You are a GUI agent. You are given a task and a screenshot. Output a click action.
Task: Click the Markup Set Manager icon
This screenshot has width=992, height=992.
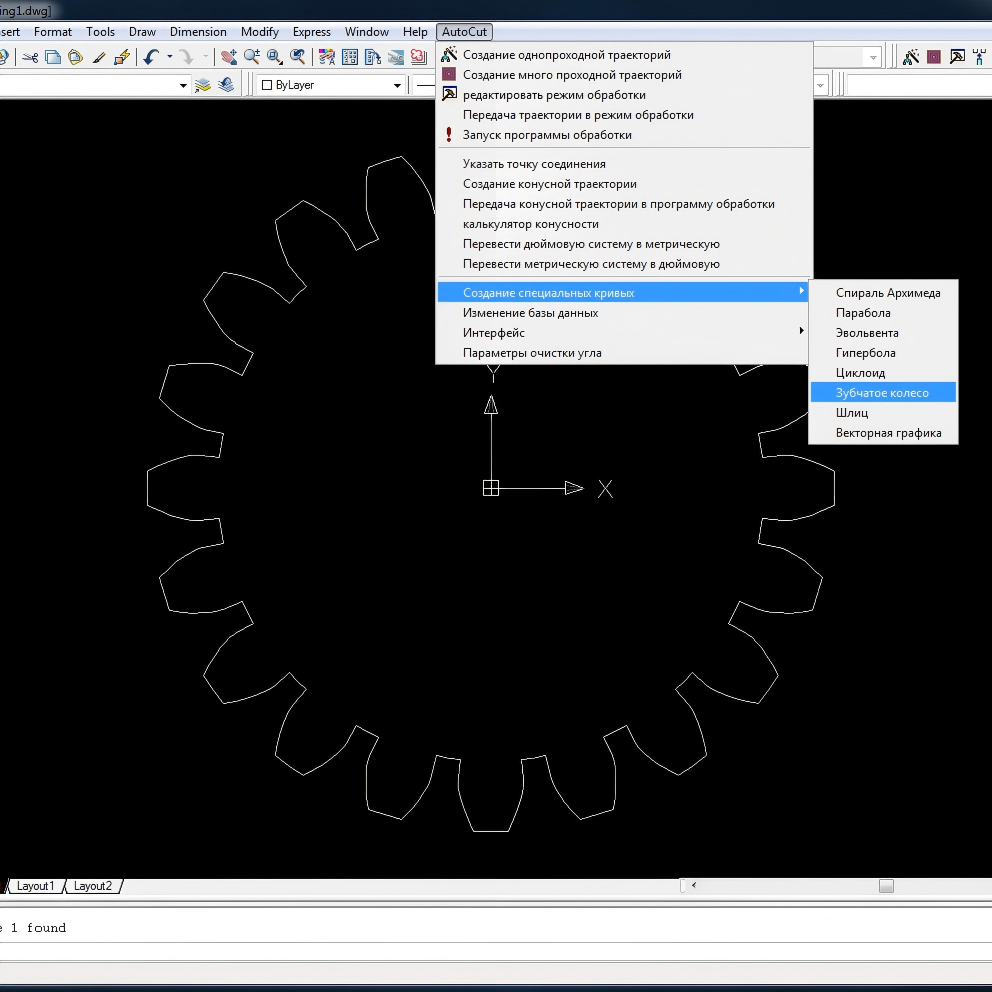click(418, 58)
